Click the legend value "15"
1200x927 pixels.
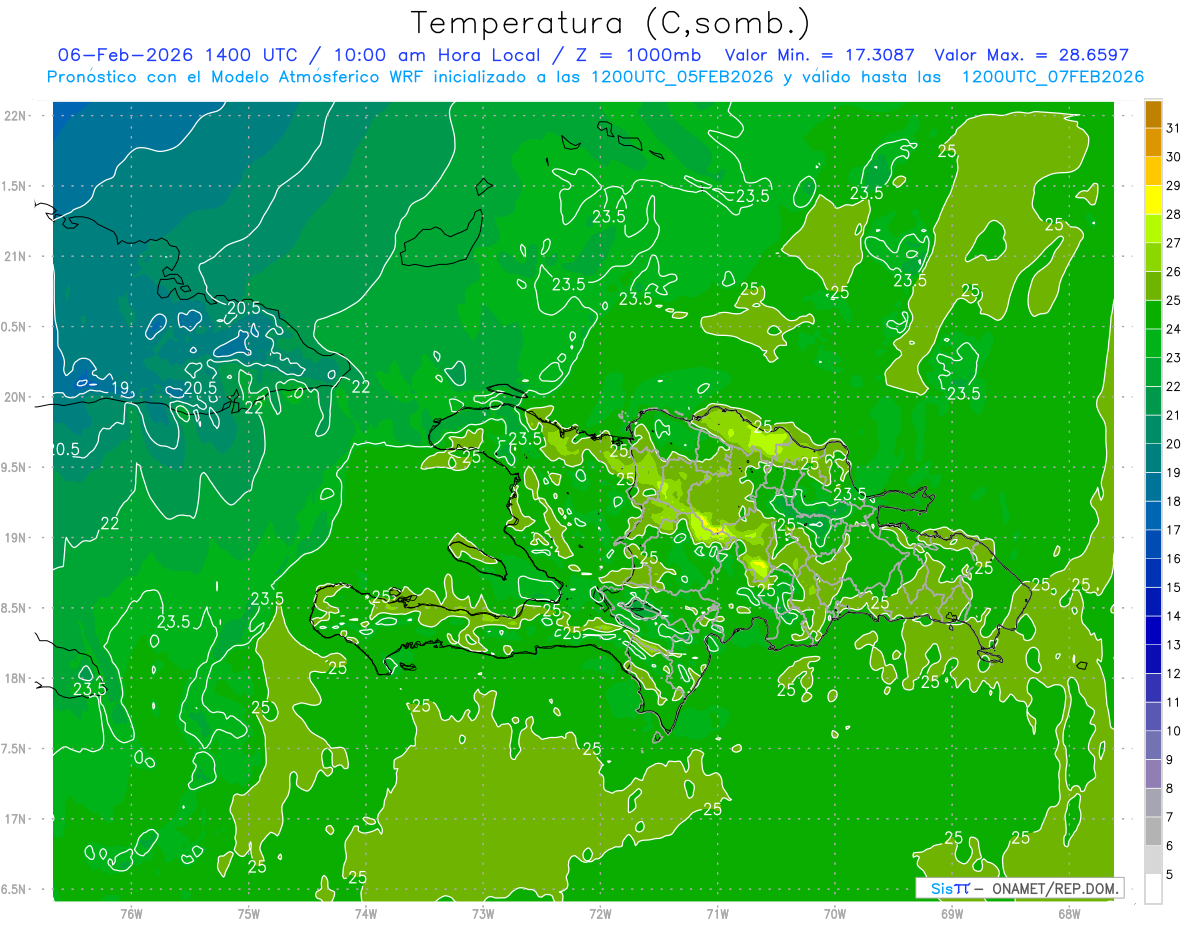point(1174,588)
